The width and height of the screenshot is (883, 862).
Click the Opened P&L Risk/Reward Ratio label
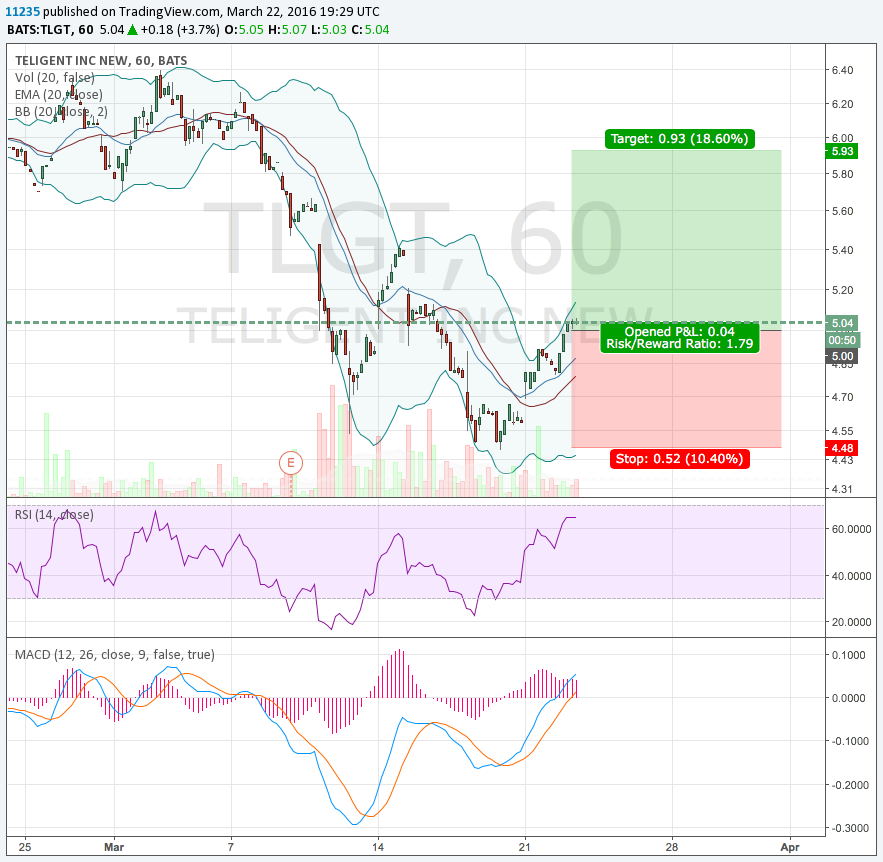(x=680, y=338)
